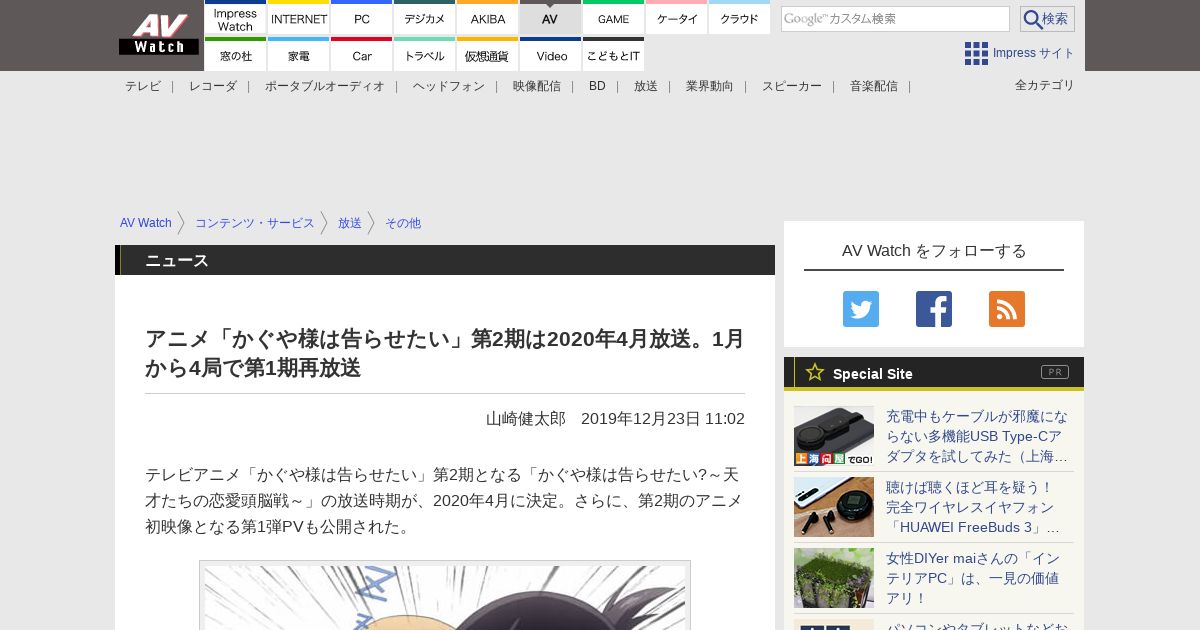This screenshot has width=1200, height=630.
Task: Click the 検索 search button
Action: 1047,19
